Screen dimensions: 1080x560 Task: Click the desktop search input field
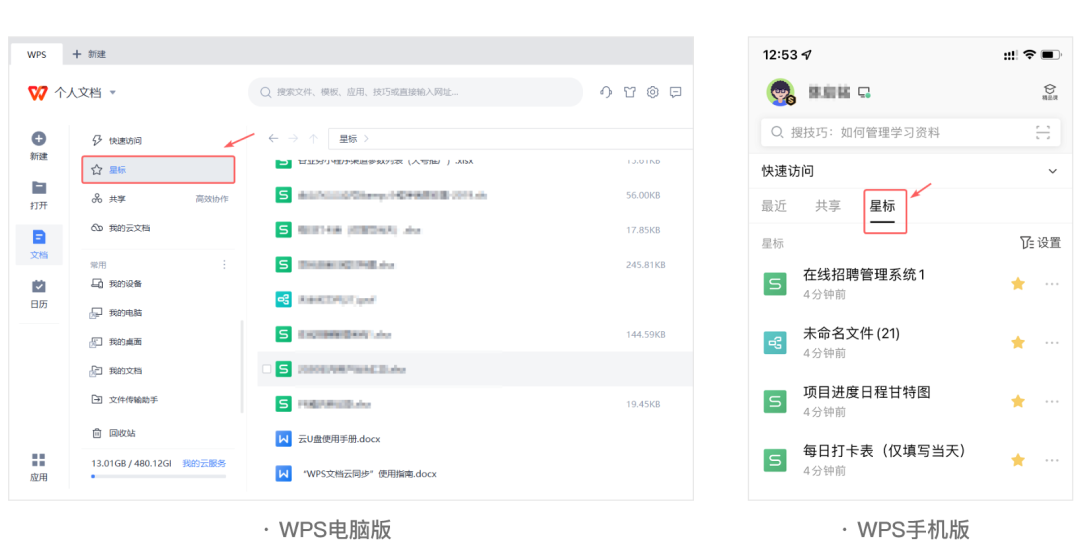tap(415, 92)
